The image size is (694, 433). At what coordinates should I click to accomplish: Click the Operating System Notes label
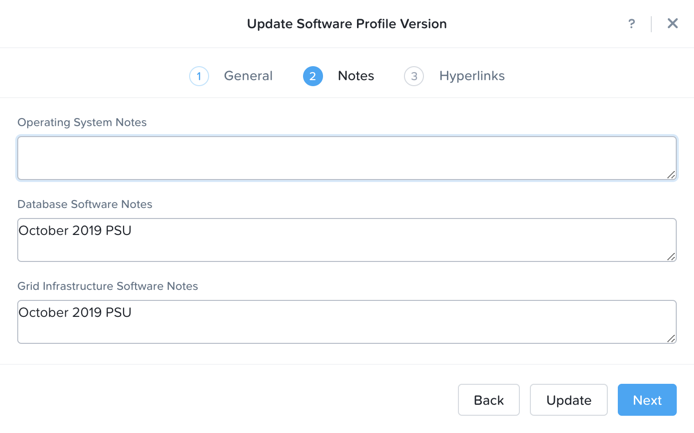tap(82, 122)
